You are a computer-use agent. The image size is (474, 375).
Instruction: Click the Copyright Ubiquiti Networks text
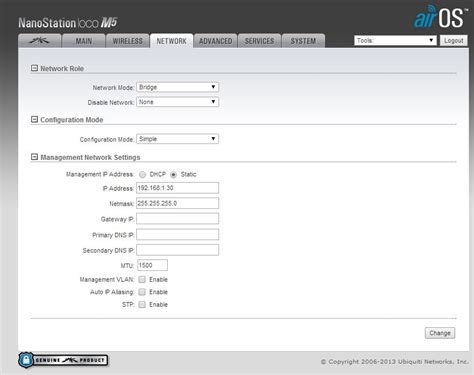pyautogui.click(x=394, y=362)
